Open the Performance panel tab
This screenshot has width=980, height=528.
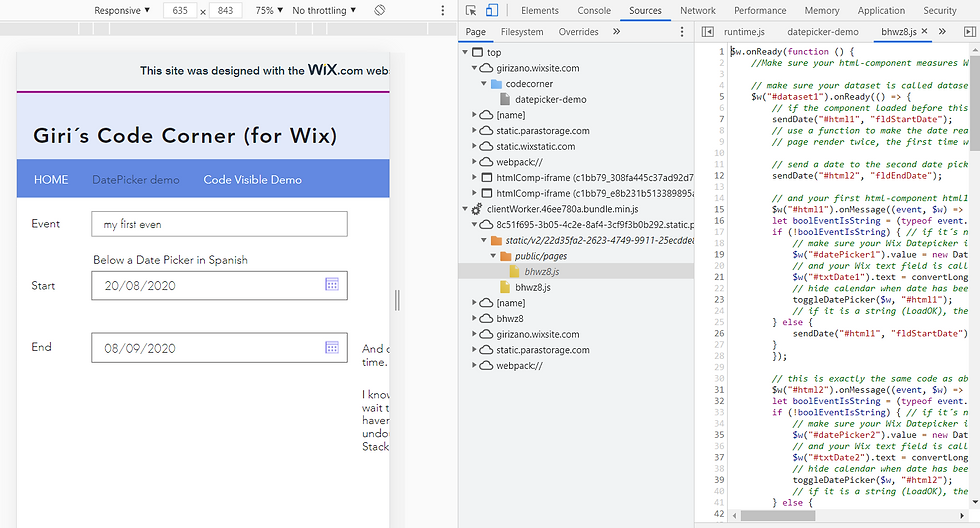pyautogui.click(x=760, y=10)
